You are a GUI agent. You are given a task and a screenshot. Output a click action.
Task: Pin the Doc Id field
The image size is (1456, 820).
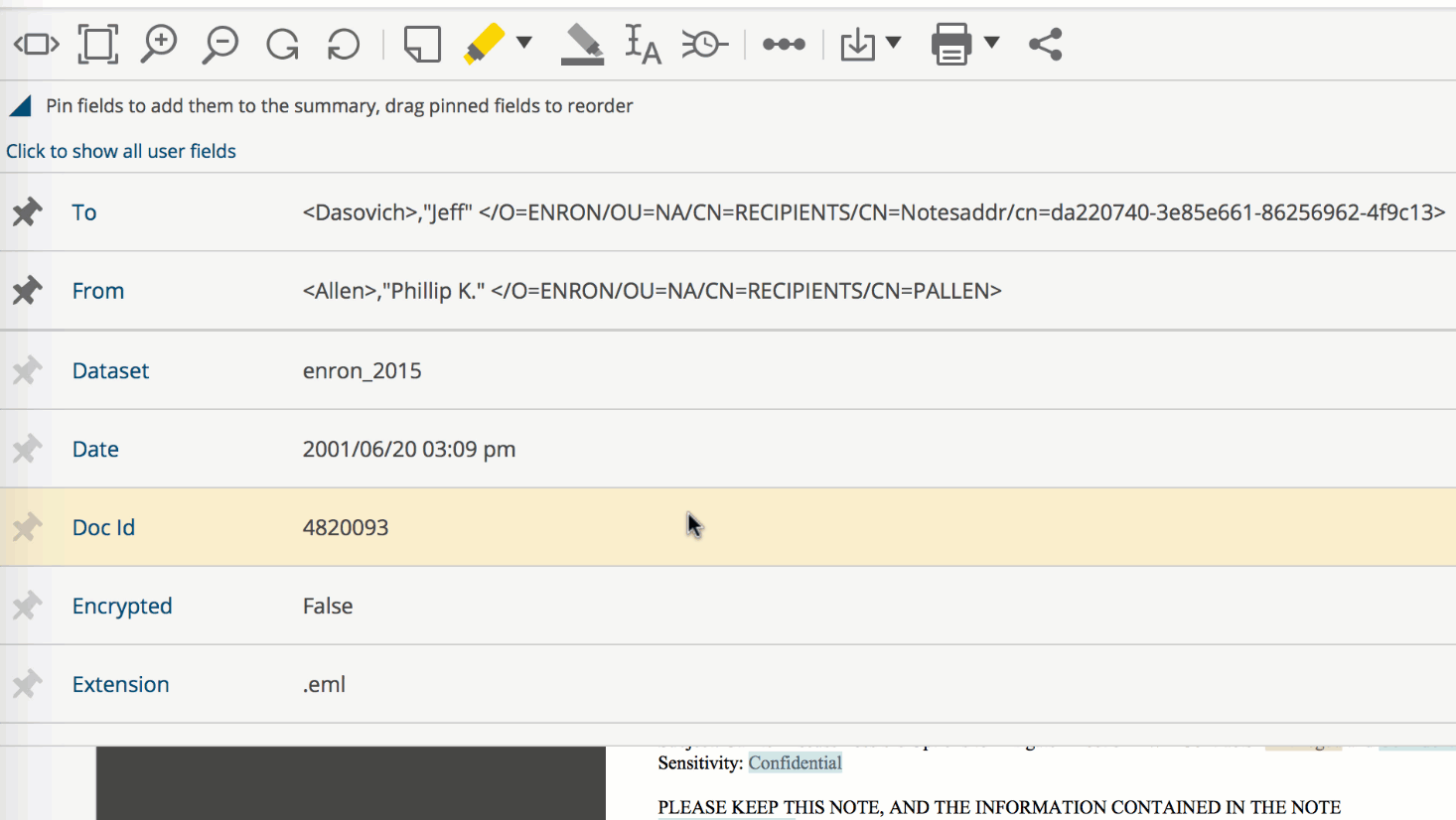[x=27, y=527]
